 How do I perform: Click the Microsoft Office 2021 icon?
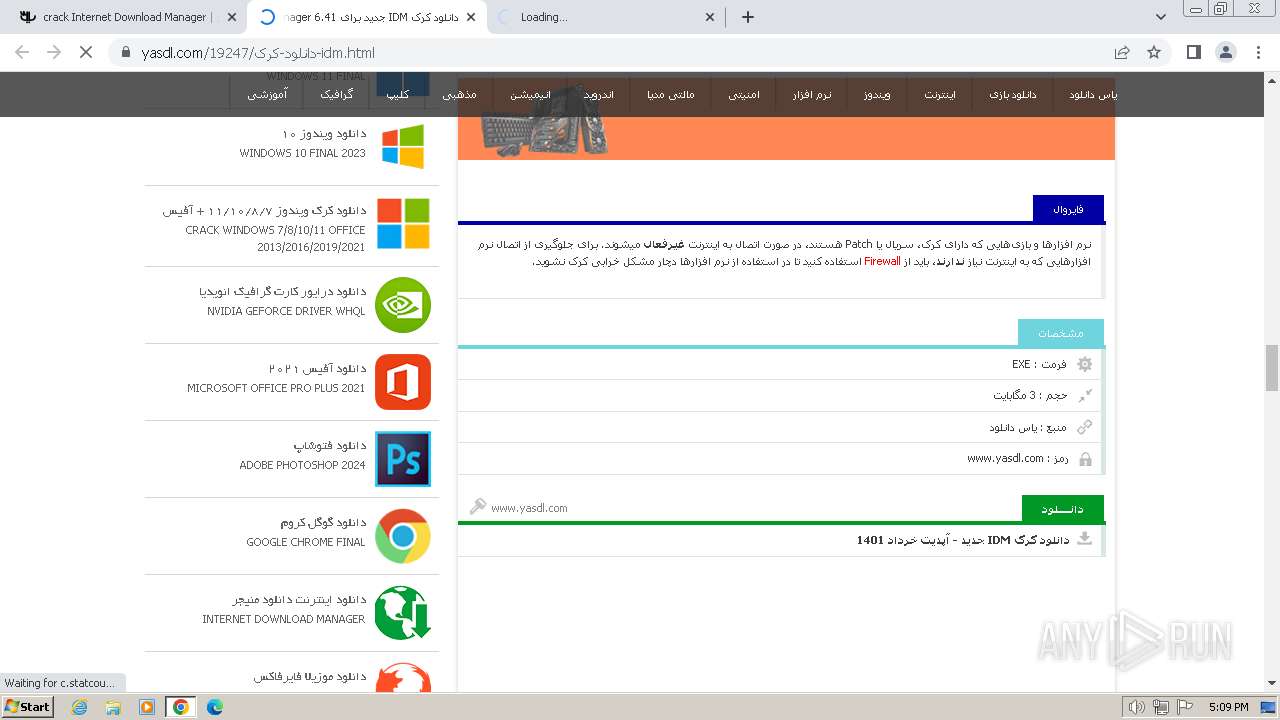point(403,382)
